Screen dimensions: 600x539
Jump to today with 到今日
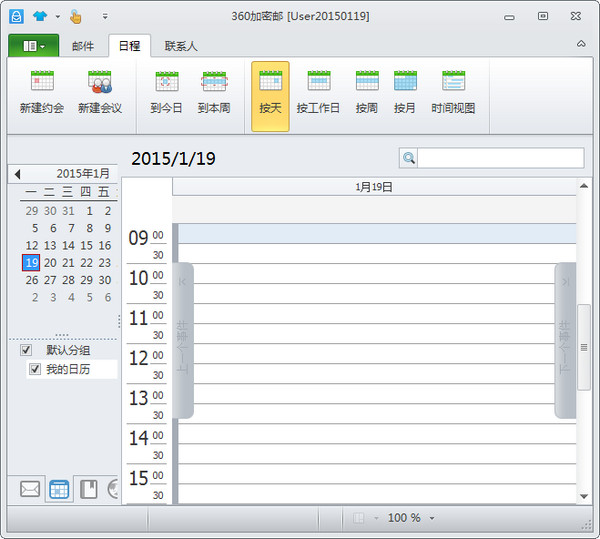click(166, 82)
